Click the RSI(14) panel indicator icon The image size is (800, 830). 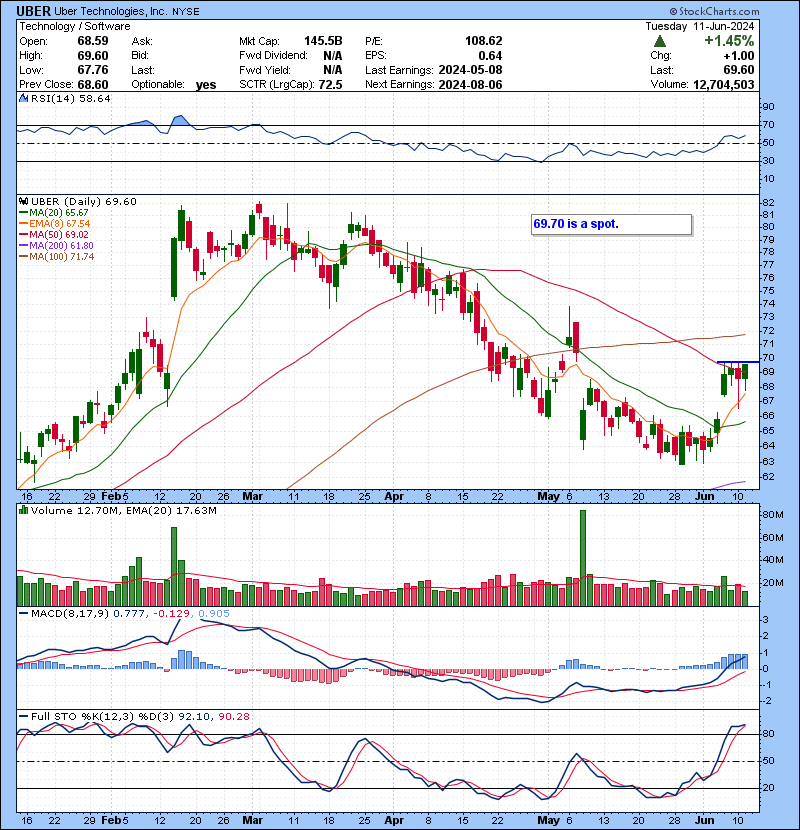coord(23,98)
